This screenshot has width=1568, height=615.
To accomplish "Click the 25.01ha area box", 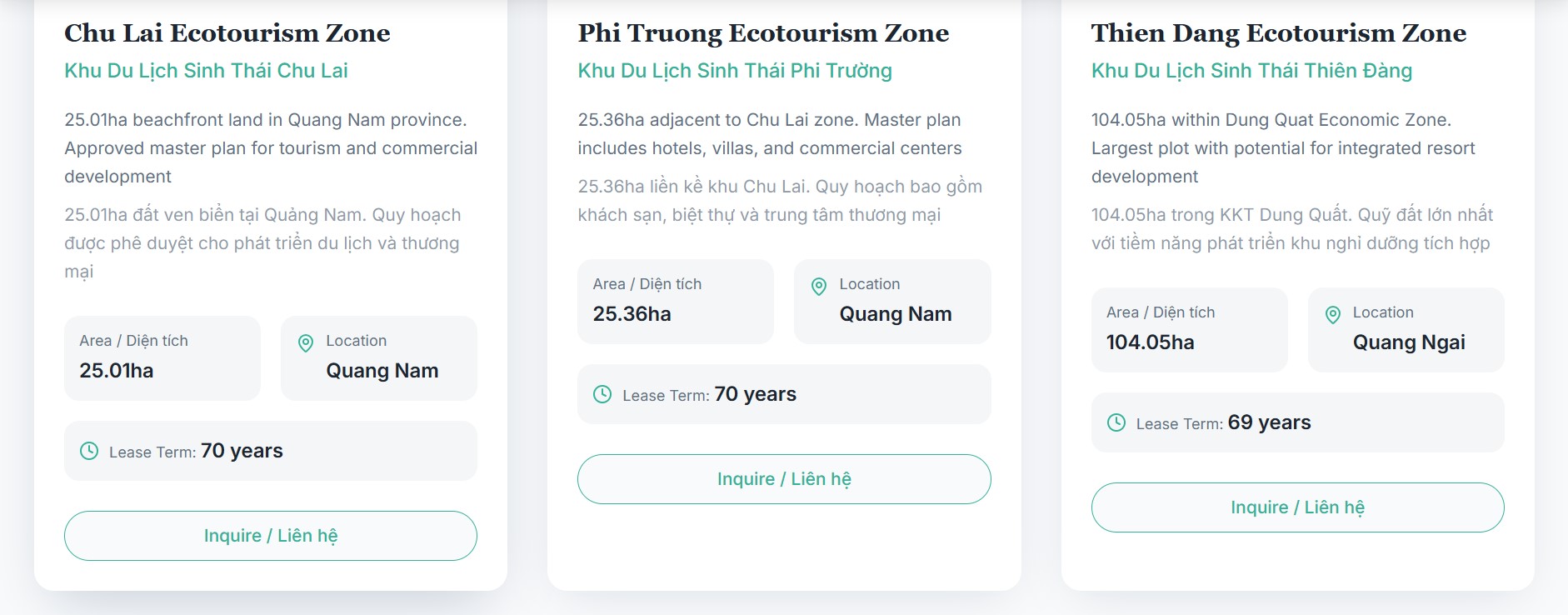I will point(162,357).
